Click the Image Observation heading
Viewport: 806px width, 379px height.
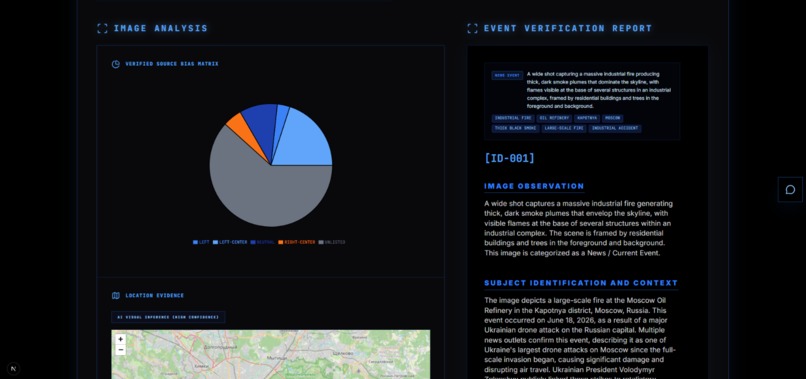534,186
